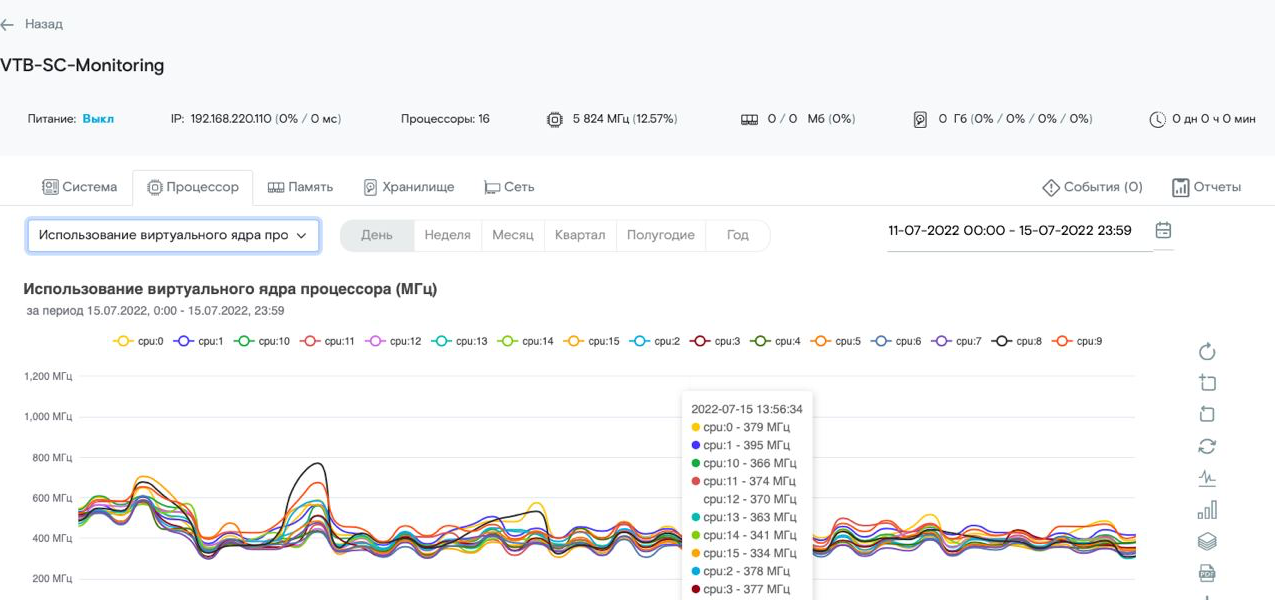Image resolution: width=1275 pixels, height=600 pixels.
Task: Open the calendar date picker
Action: tap(1163, 230)
